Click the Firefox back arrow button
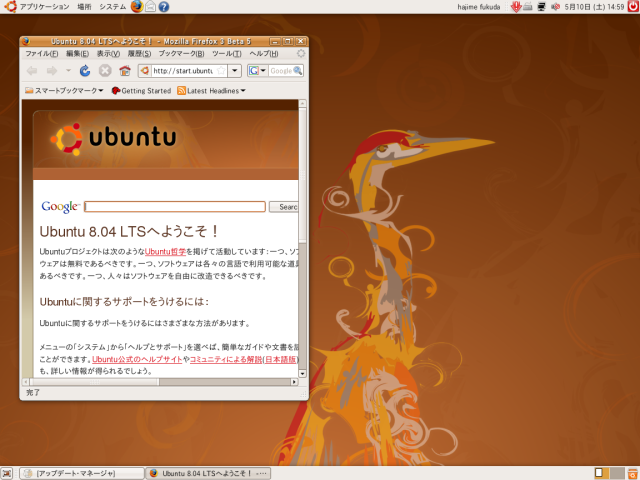 32,71
